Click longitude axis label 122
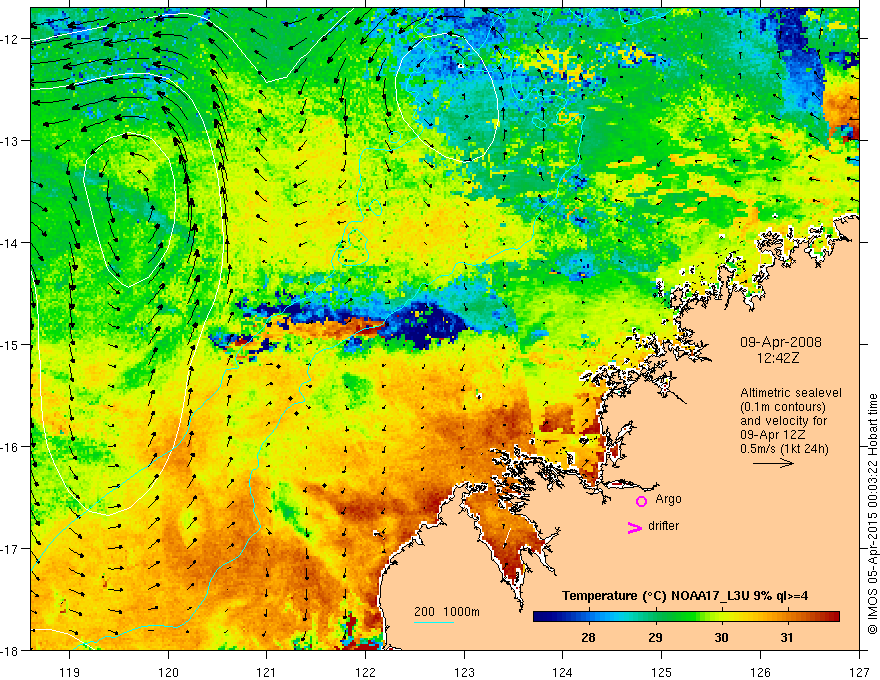 coord(365,672)
